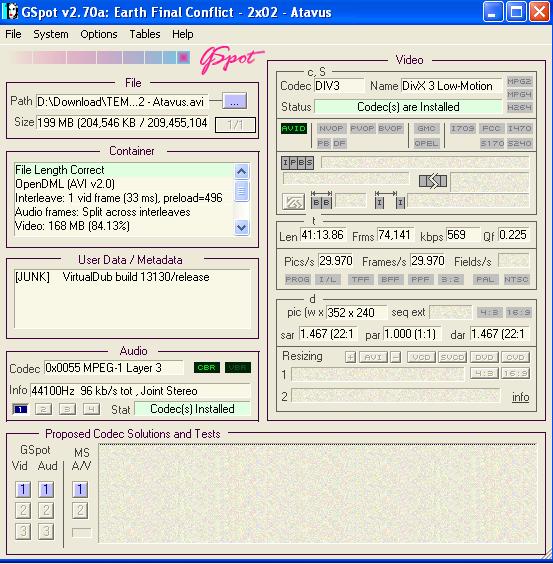Select audio stream 4

click(x=91, y=409)
